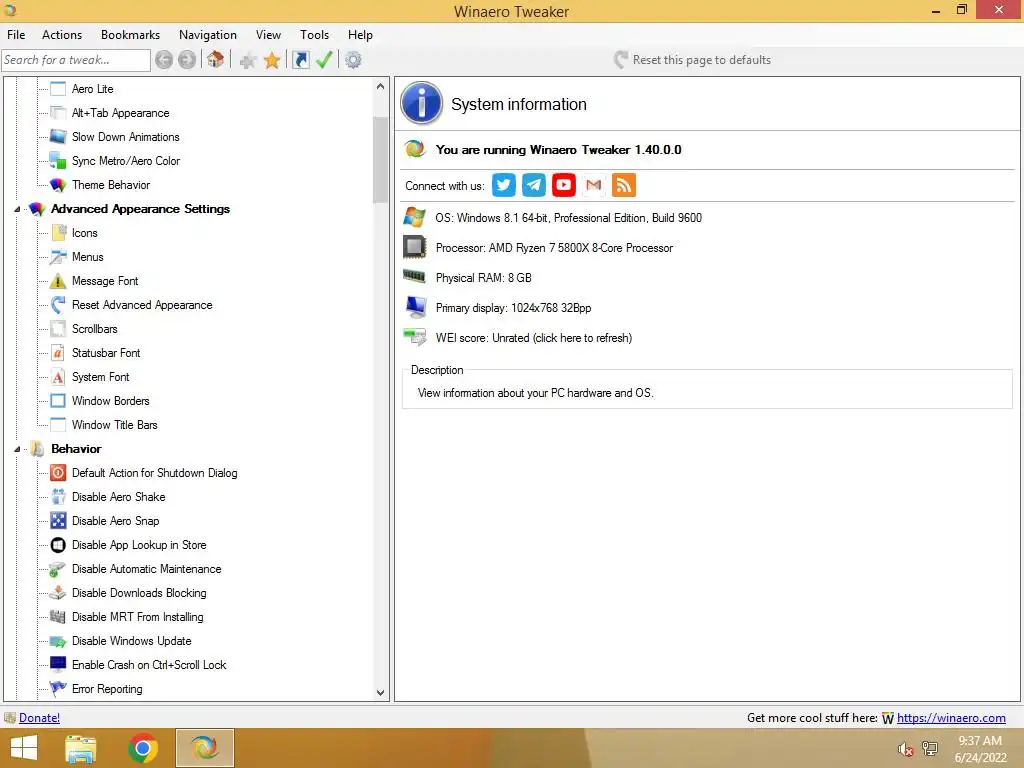This screenshot has height=768, width=1024.
Task: Open the Gmail connect icon
Action: [x=594, y=185]
